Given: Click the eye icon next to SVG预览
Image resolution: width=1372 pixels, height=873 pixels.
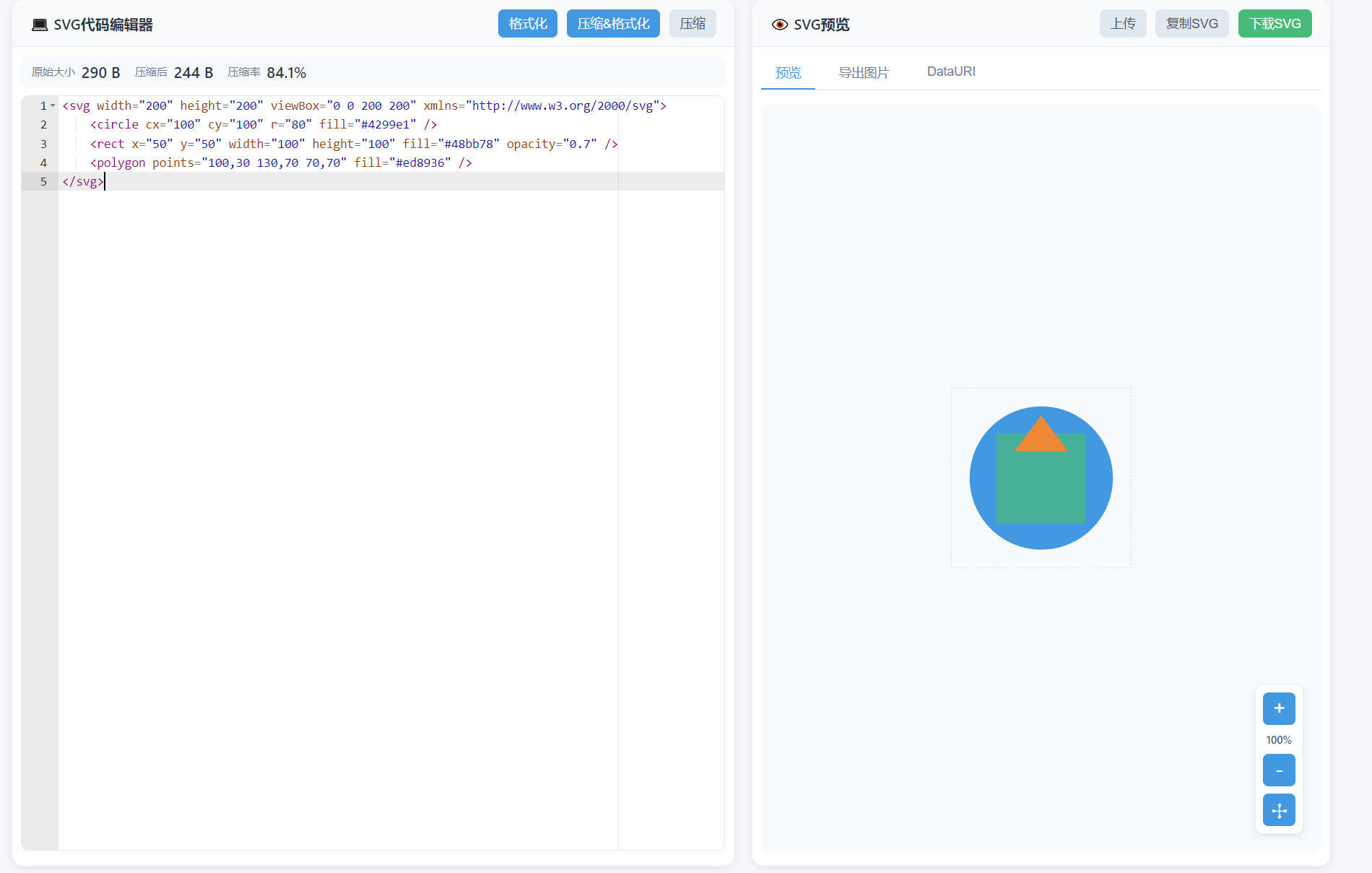Looking at the screenshot, I should [778, 24].
